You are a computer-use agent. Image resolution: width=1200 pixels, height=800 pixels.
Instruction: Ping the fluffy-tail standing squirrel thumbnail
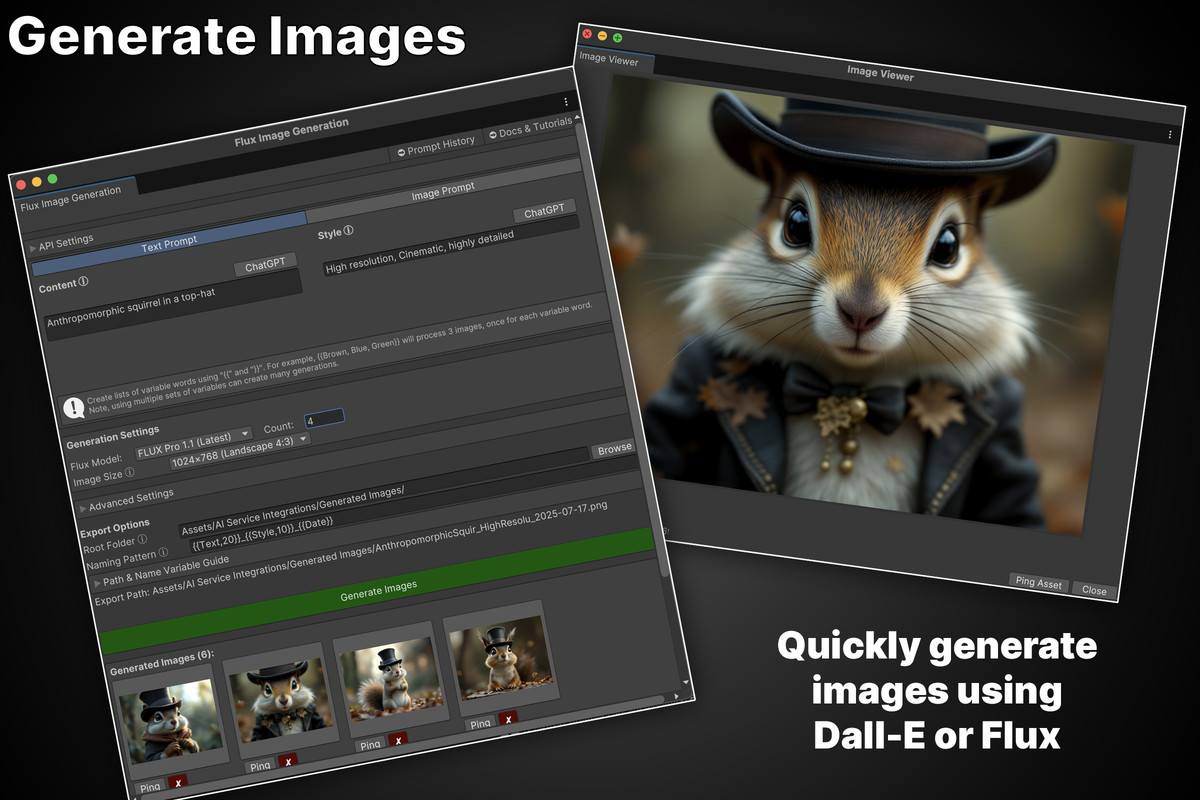pos(370,745)
